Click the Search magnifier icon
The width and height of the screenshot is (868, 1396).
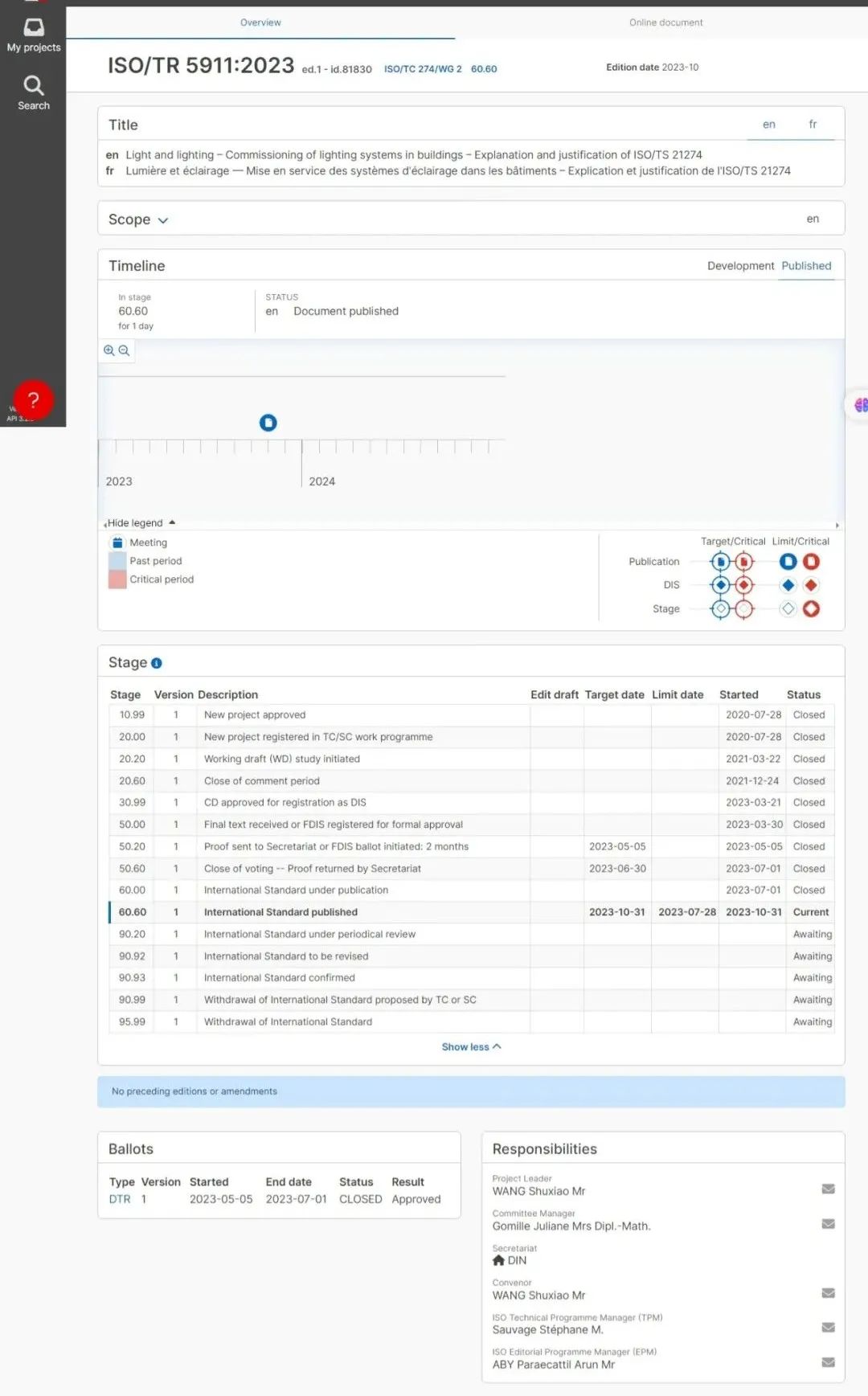click(x=33, y=86)
